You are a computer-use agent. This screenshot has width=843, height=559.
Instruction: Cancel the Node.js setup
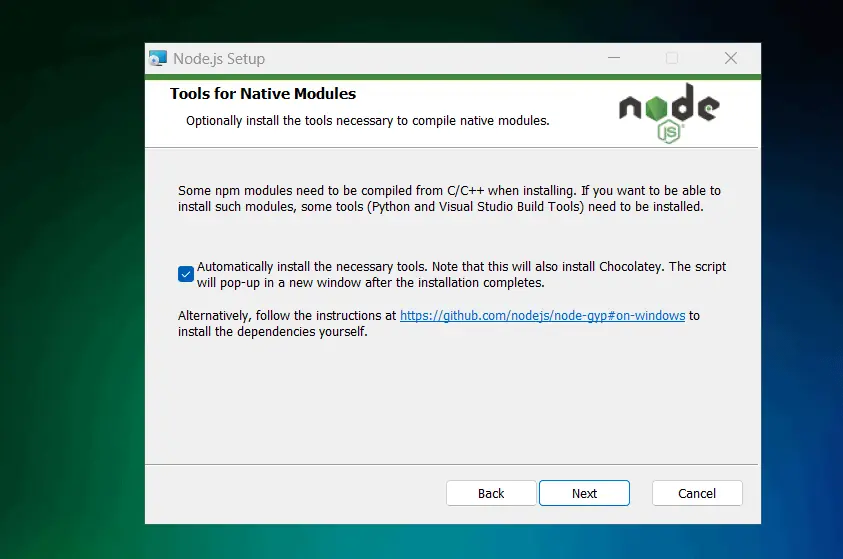pos(697,493)
